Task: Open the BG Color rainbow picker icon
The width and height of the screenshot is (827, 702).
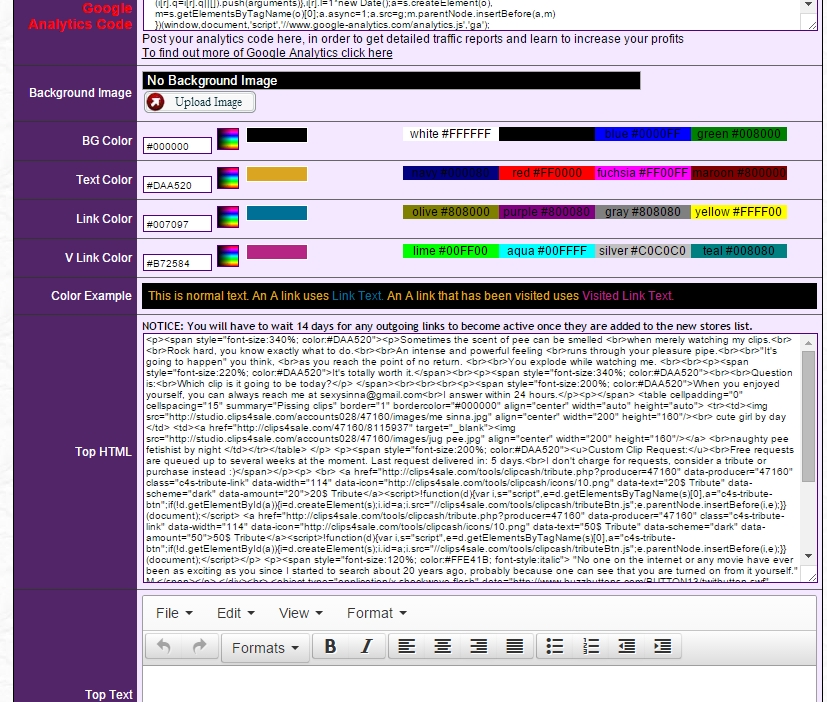Action: [x=228, y=139]
